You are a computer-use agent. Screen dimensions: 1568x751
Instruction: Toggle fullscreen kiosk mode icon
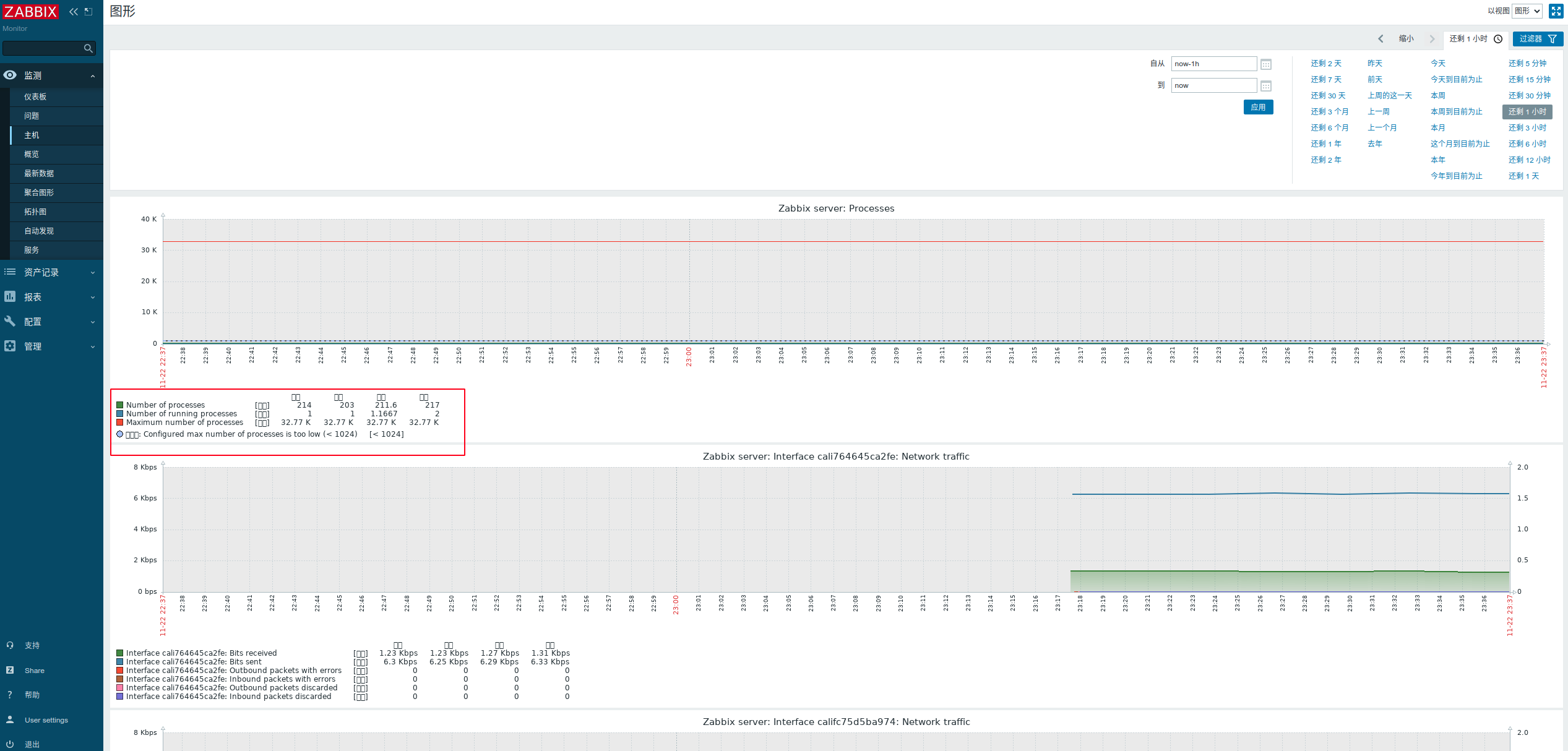click(x=1556, y=11)
